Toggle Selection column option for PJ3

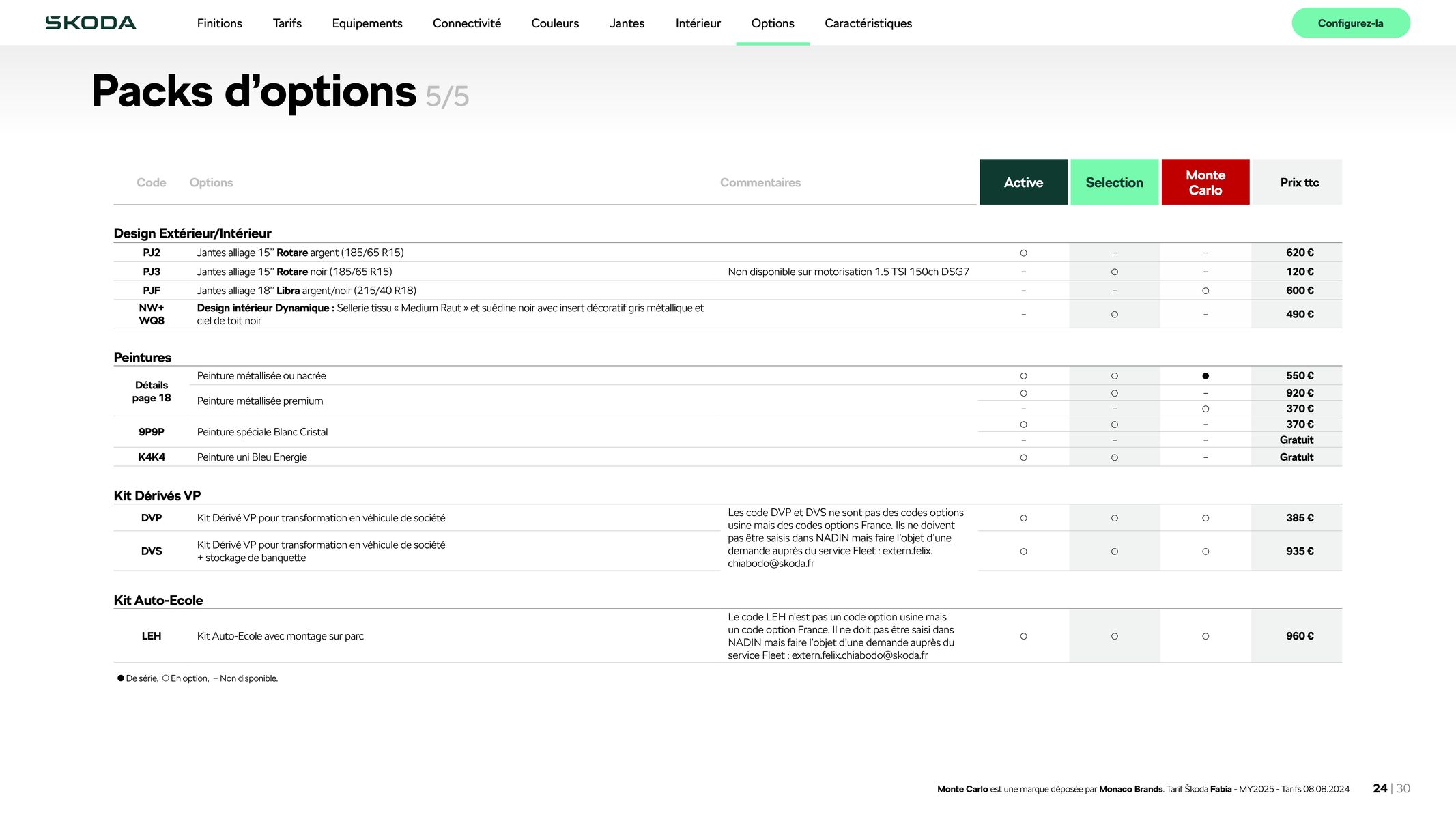coord(1114,271)
